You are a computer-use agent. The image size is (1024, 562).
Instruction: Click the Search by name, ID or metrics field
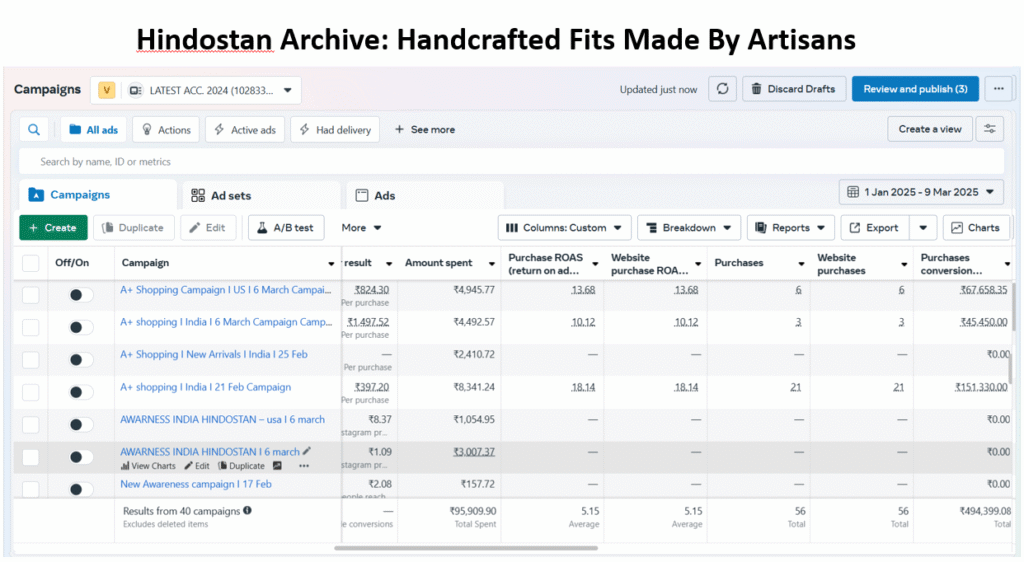pyautogui.click(x=511, y=161)
